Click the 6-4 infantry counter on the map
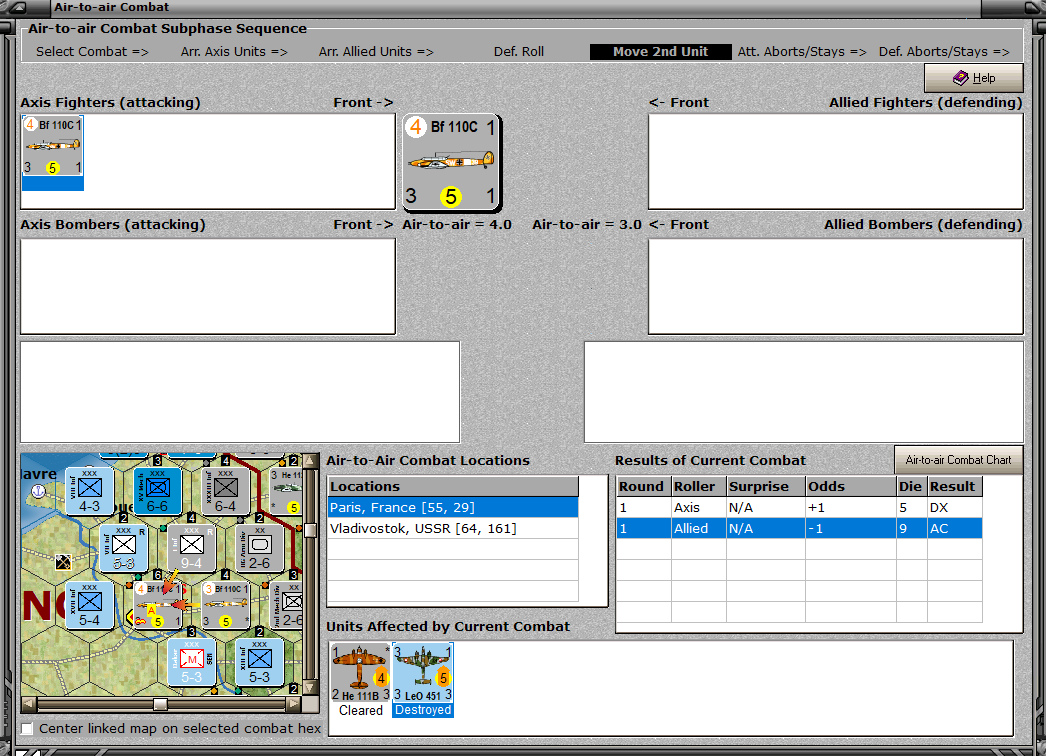The height and width of the screenshot is (756, 1046). (x=225, y=490)
